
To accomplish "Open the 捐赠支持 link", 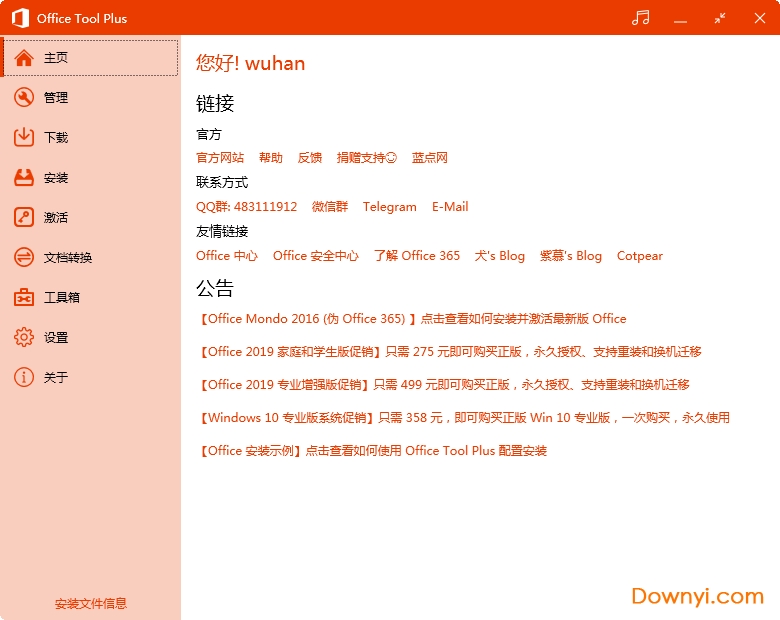I will coord(366,158).
